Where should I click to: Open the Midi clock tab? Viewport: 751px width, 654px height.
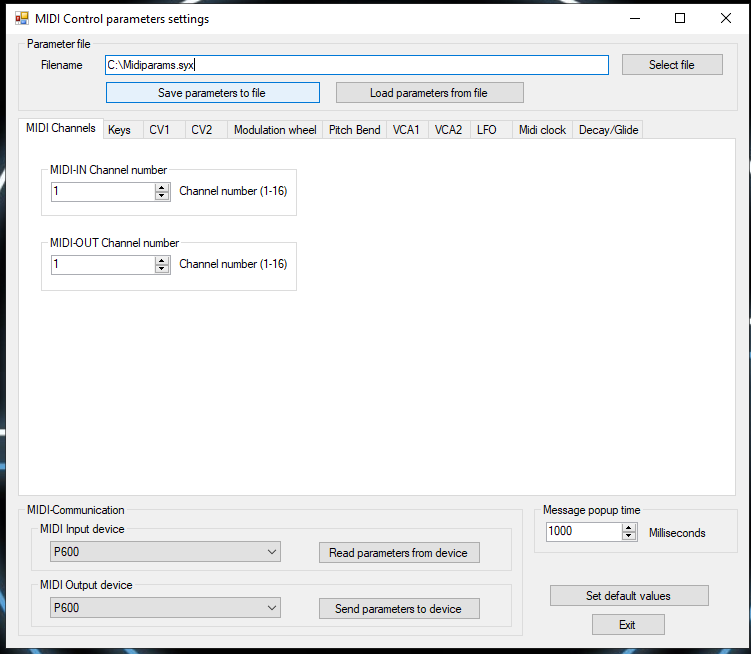pyautogui.click(x=542, y=130)
